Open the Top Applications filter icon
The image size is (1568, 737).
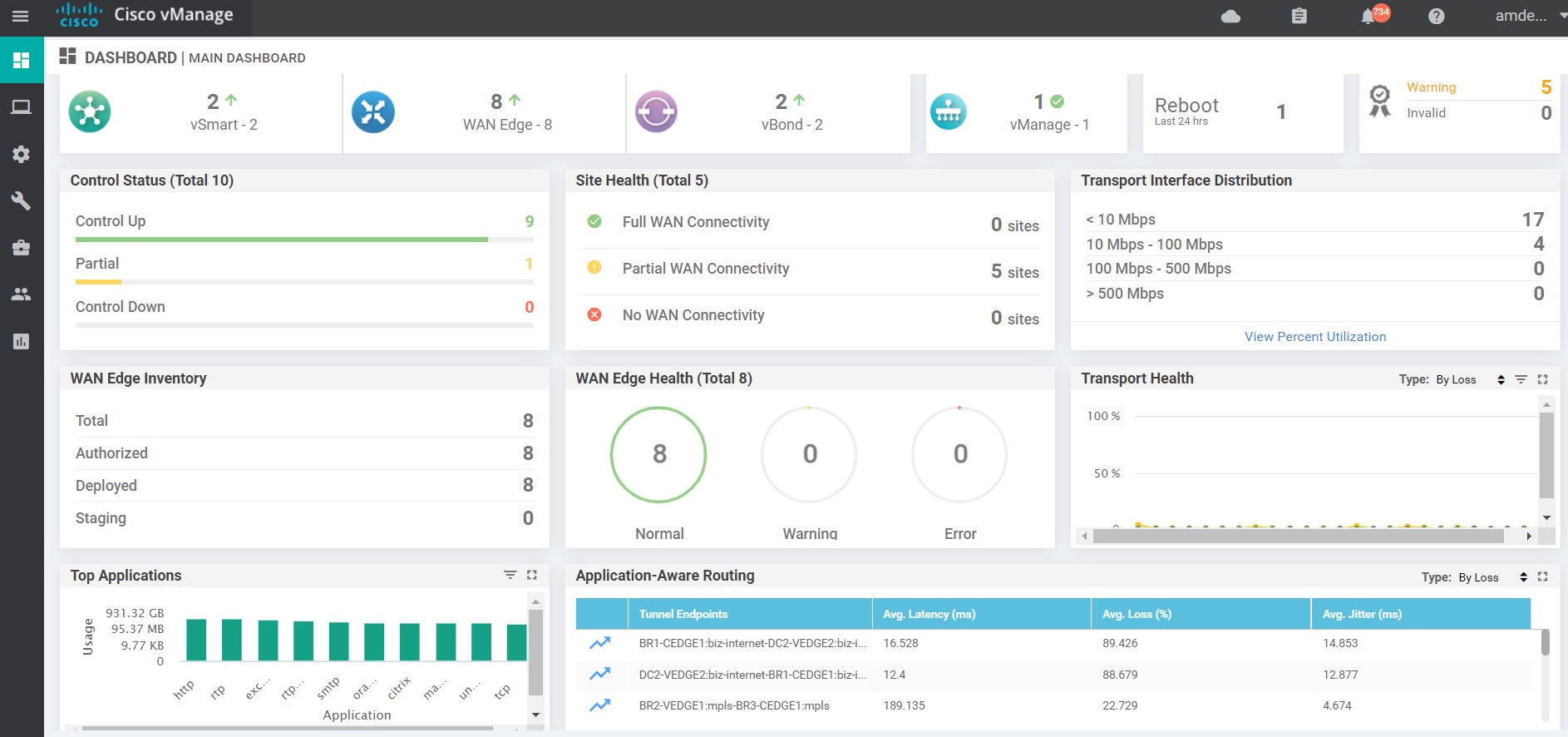pyautogui.click(x=510, y=575)
